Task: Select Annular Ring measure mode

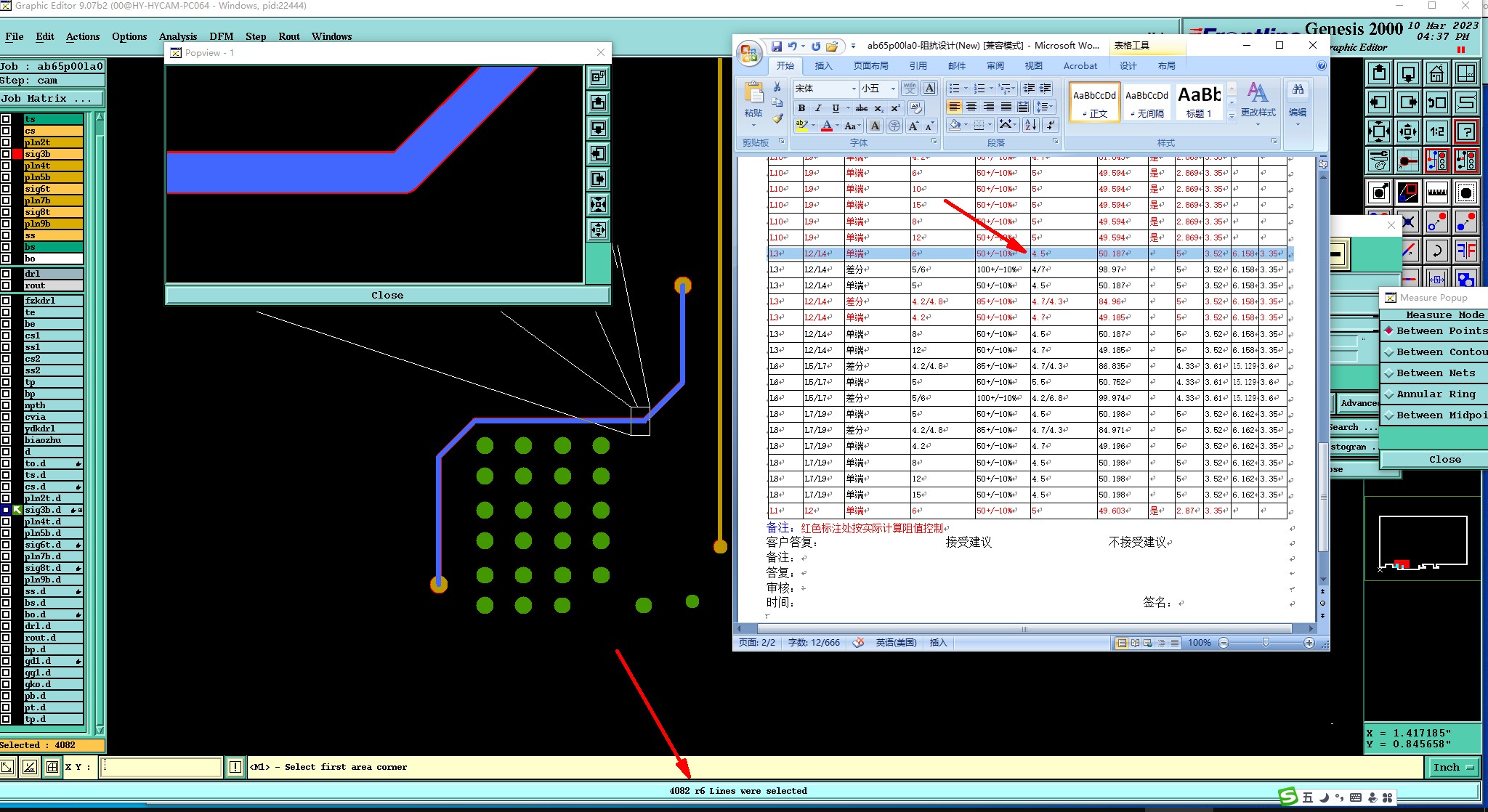Action: point(1435,394)
